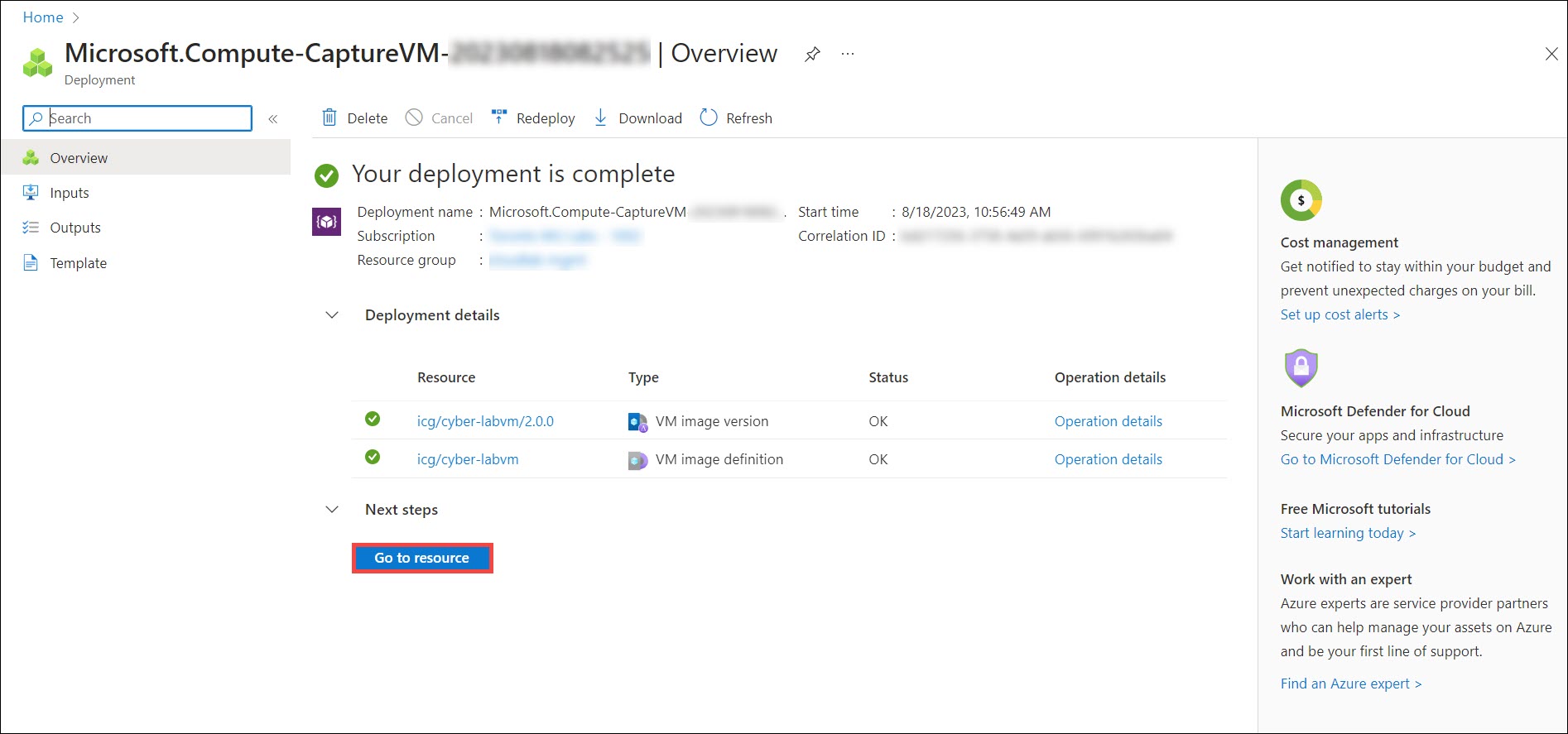Click the Delete toolbar label
1568x734 pixels.
(x=368, y=118)
